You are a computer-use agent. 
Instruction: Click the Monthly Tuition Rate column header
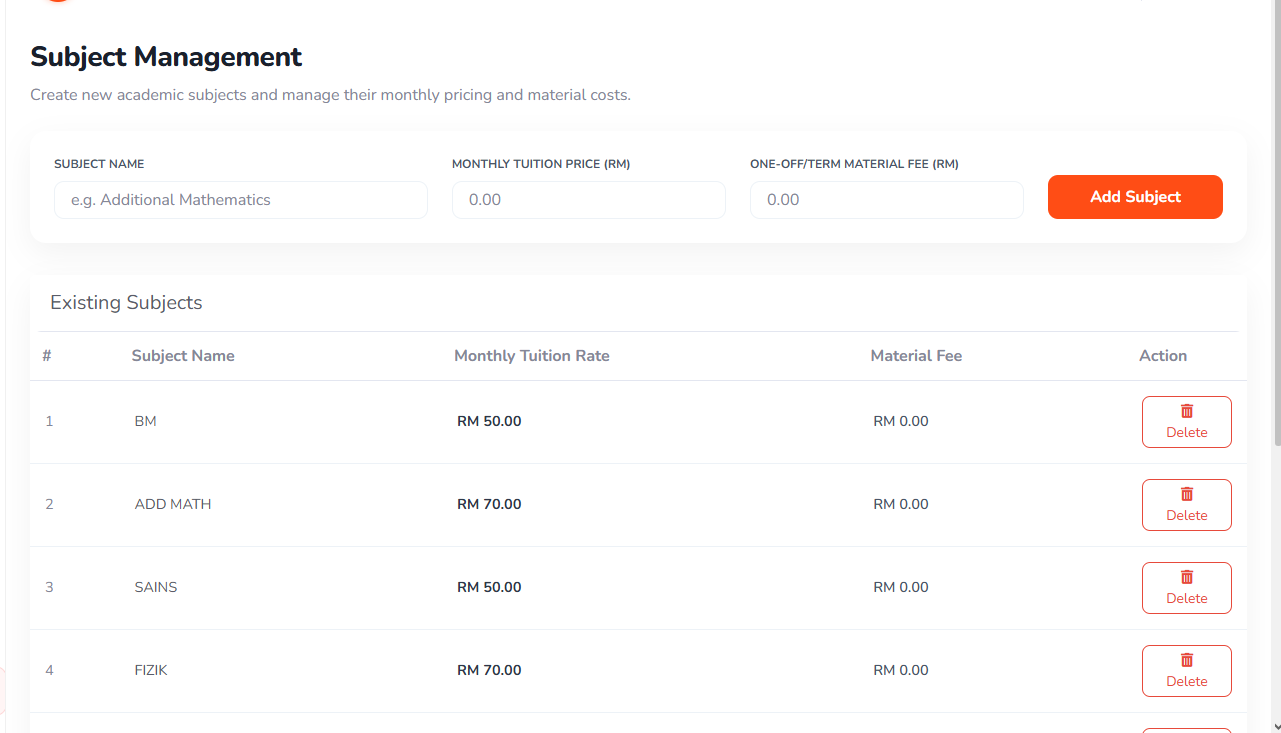point(532,356)
